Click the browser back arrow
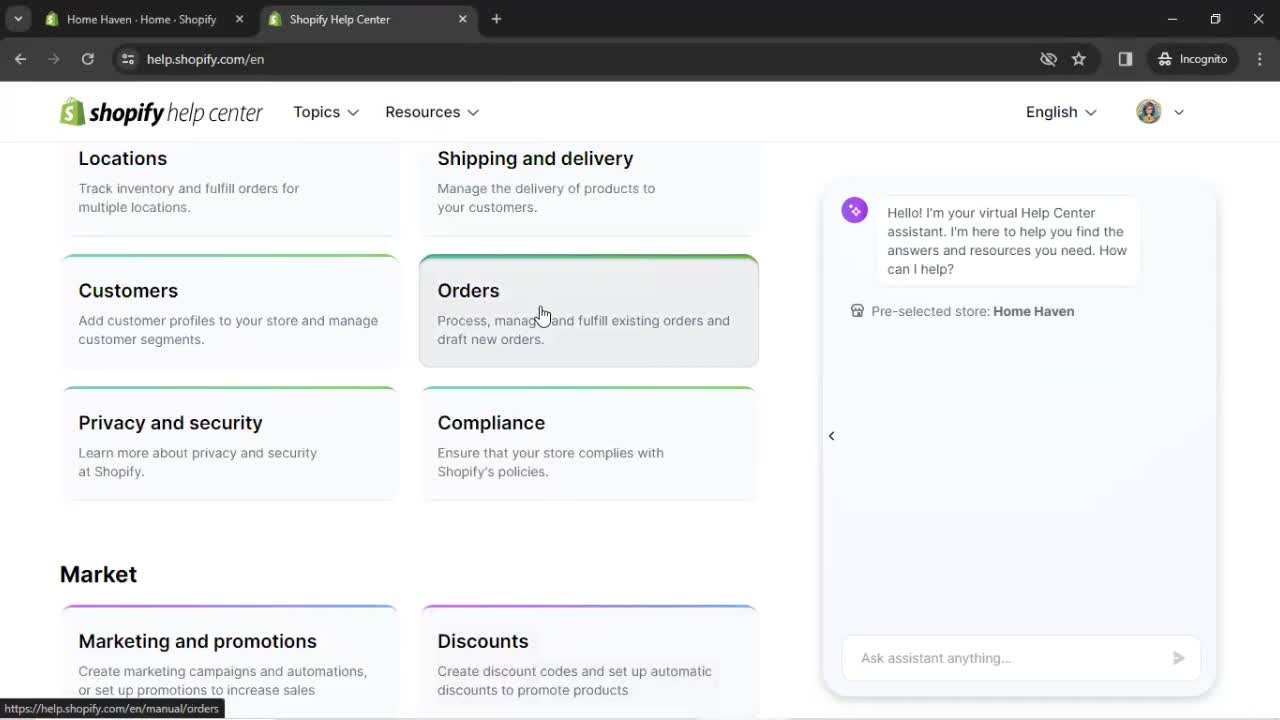 point(20,59)
